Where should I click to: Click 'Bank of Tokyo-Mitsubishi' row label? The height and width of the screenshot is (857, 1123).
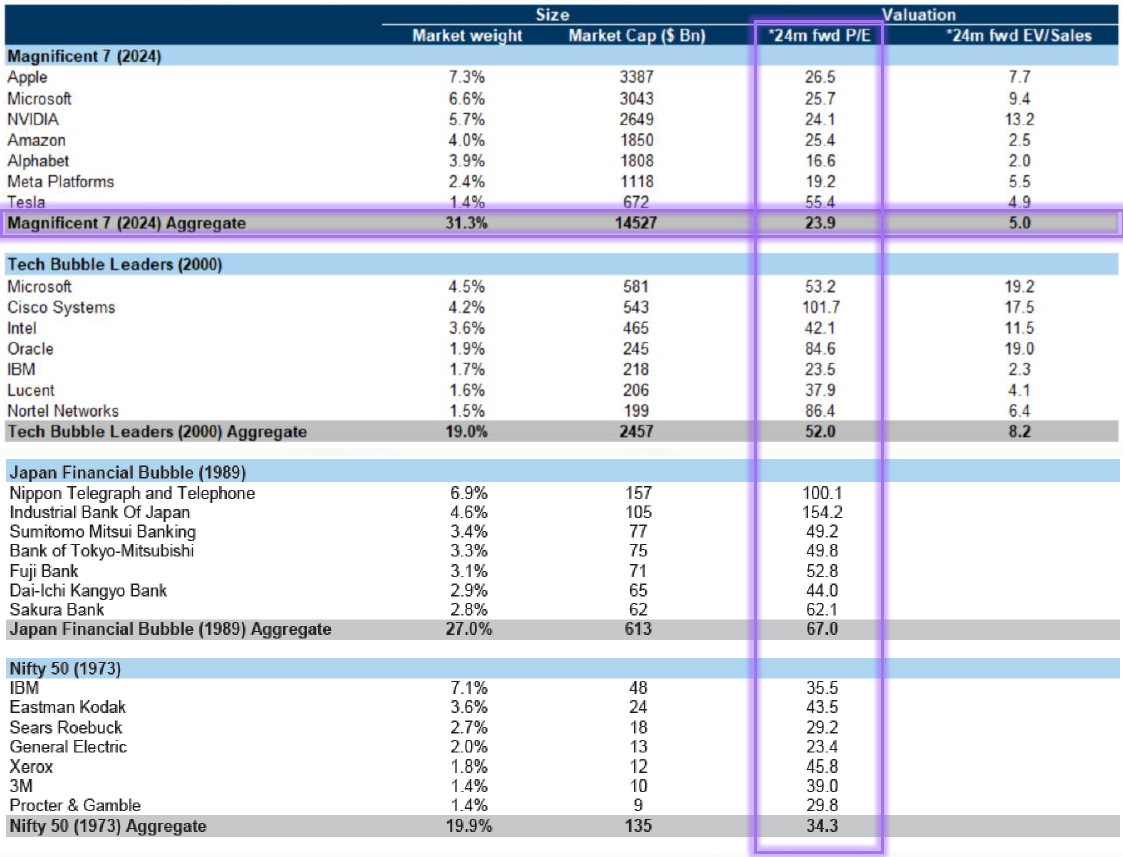tap(102, 551)
